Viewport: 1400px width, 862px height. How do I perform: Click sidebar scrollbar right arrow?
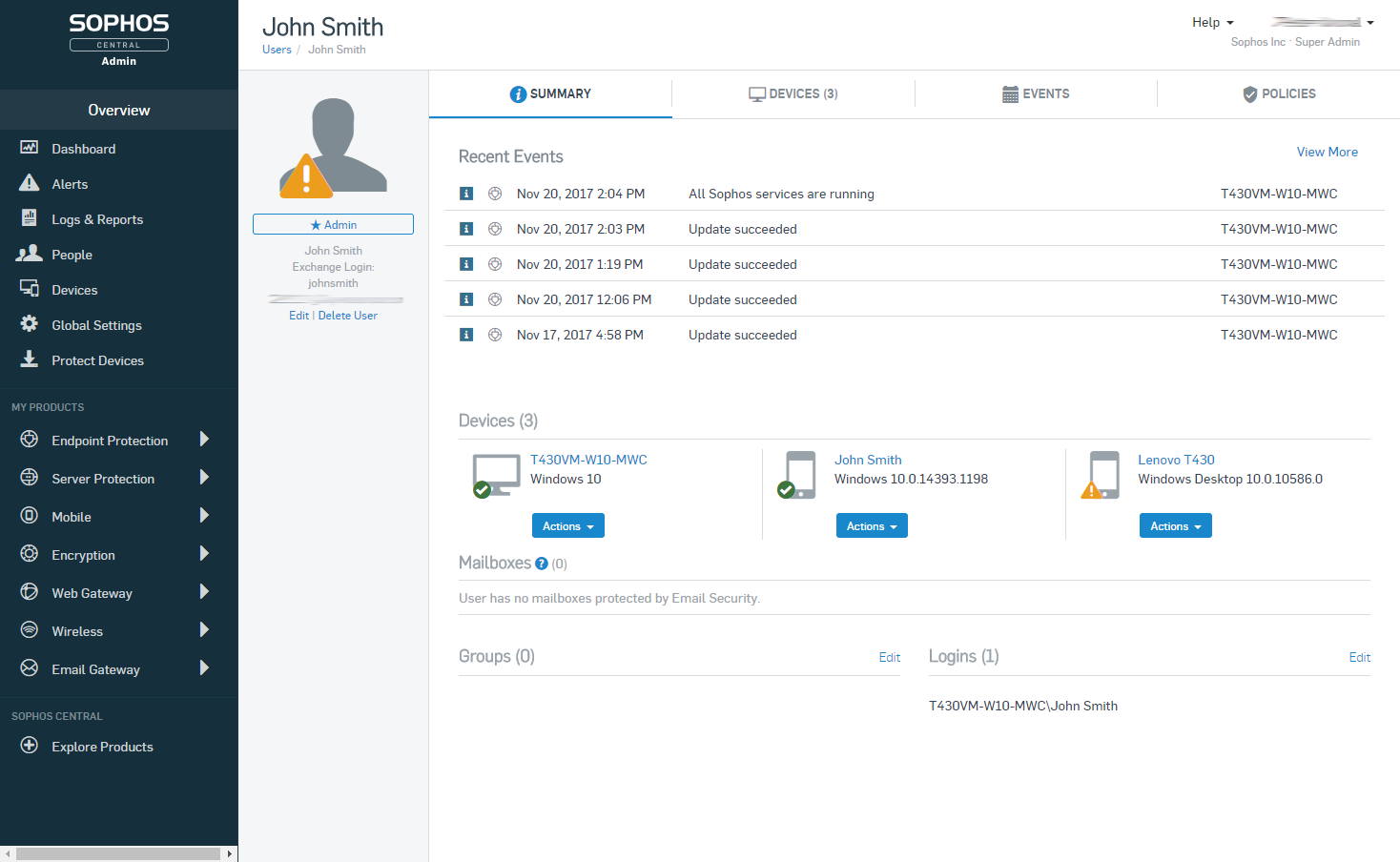(x=230, y=853)
